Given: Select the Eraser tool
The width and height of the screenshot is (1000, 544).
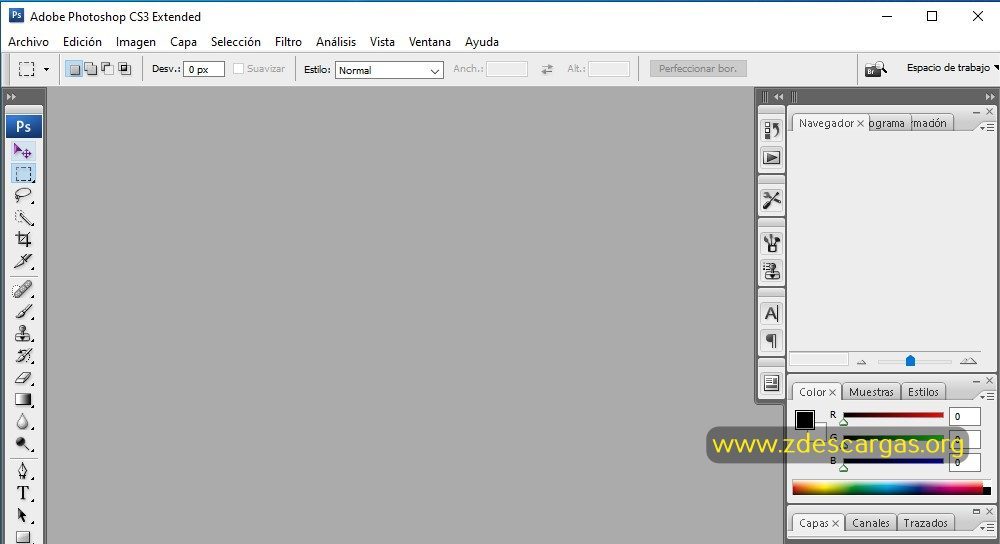Looking at the screenshot, I should tap(23, 378).
